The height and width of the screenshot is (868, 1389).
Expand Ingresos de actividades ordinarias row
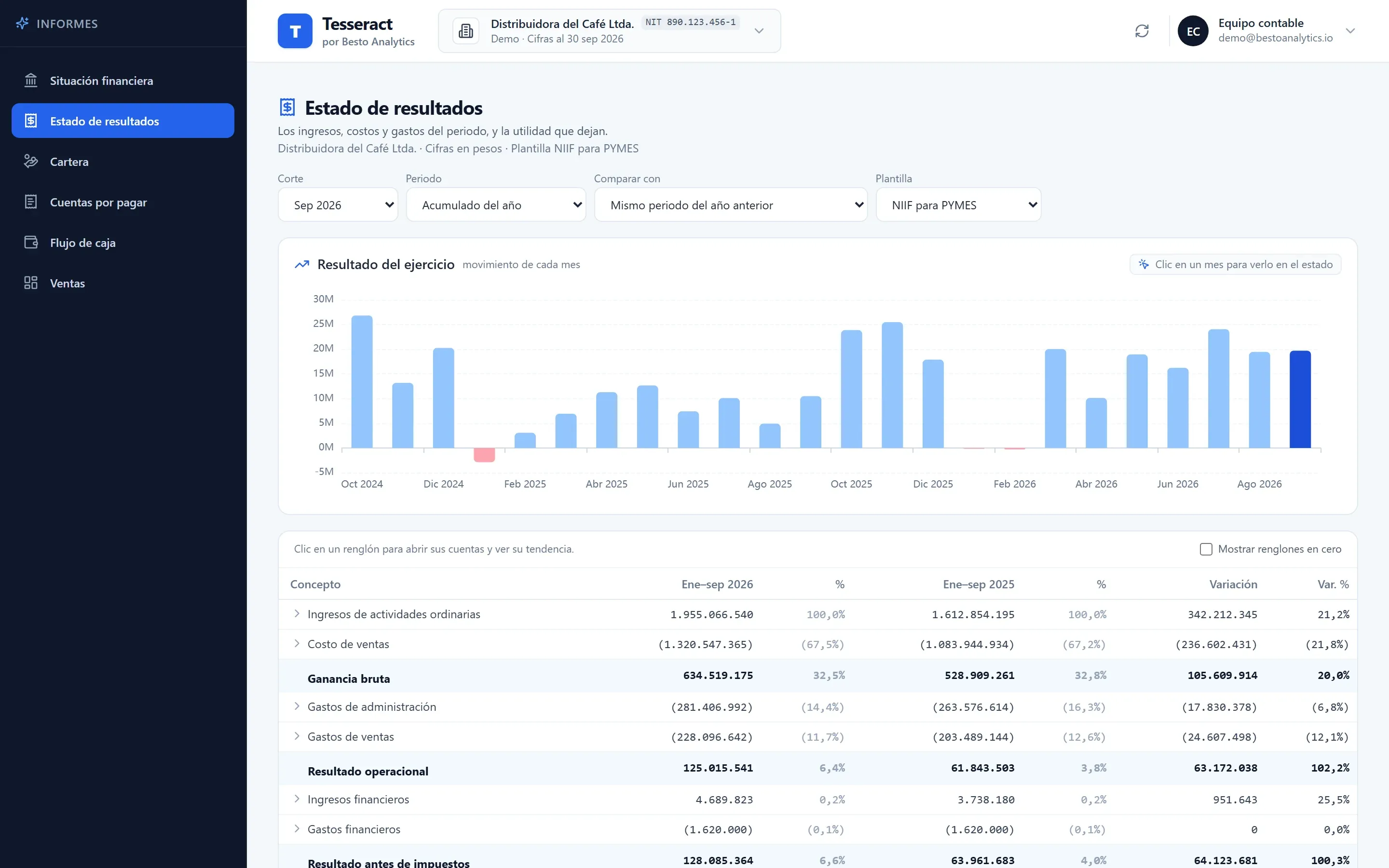point(297,614)
